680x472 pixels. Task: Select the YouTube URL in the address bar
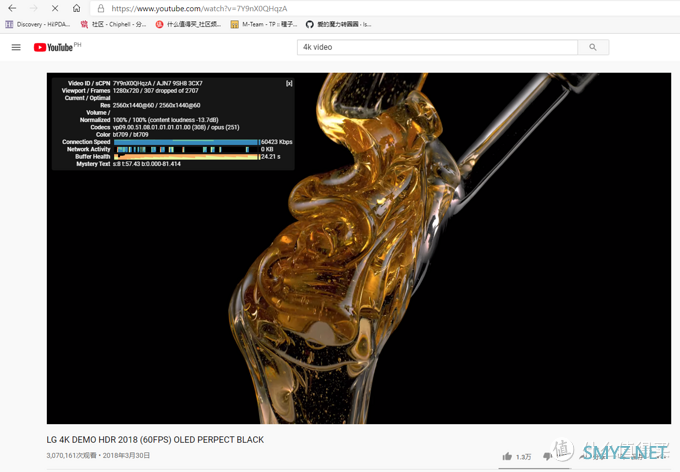pyautogui.click(x=199, y=8)
